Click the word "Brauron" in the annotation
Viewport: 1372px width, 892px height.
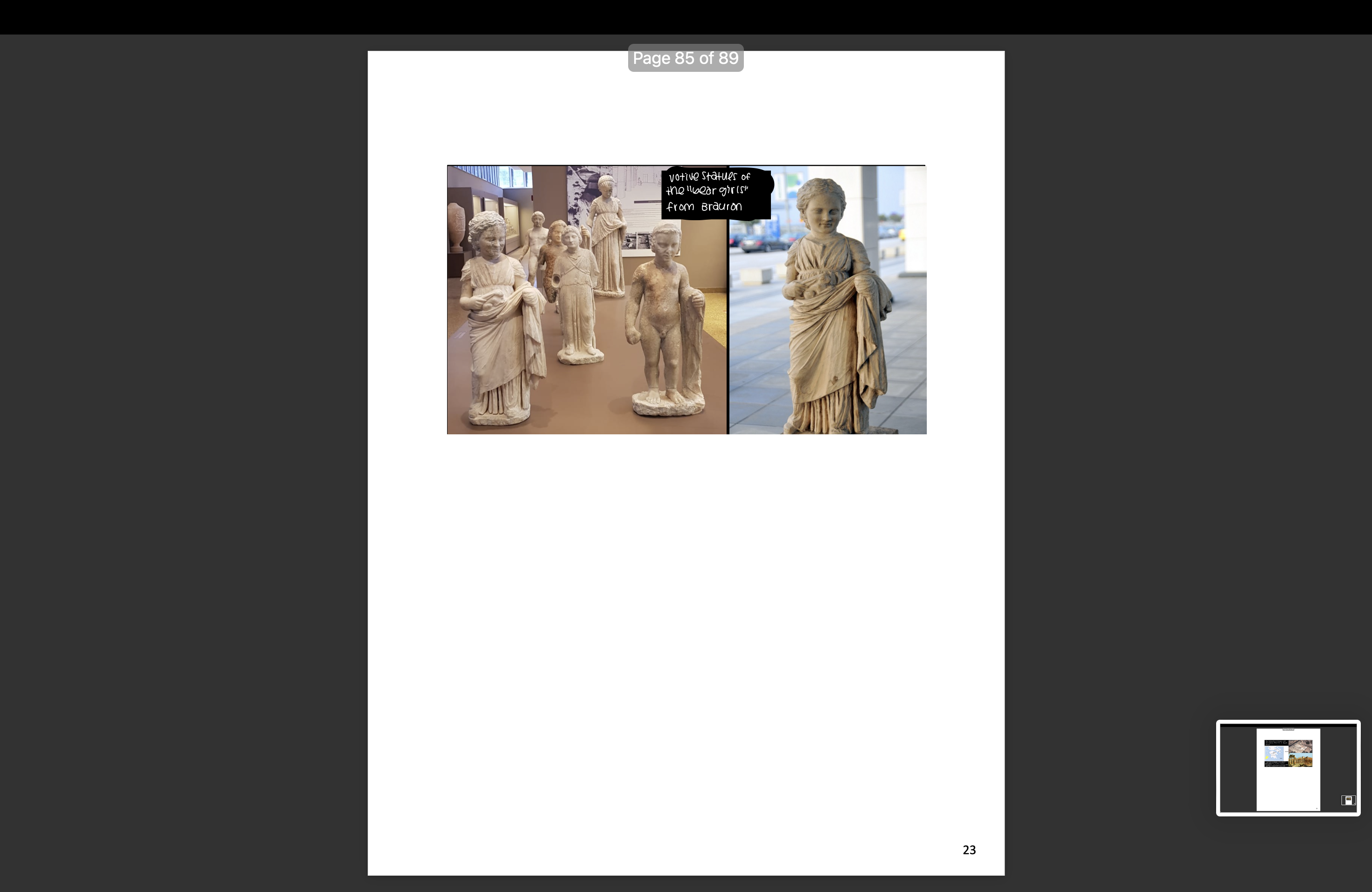click(723, 206)
